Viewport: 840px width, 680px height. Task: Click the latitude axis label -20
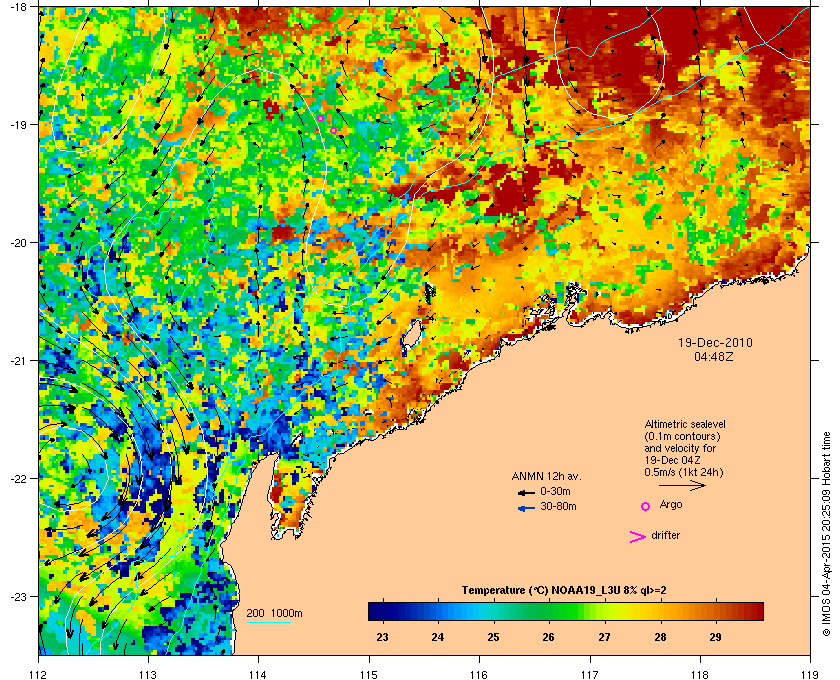(x=19, y=243)
